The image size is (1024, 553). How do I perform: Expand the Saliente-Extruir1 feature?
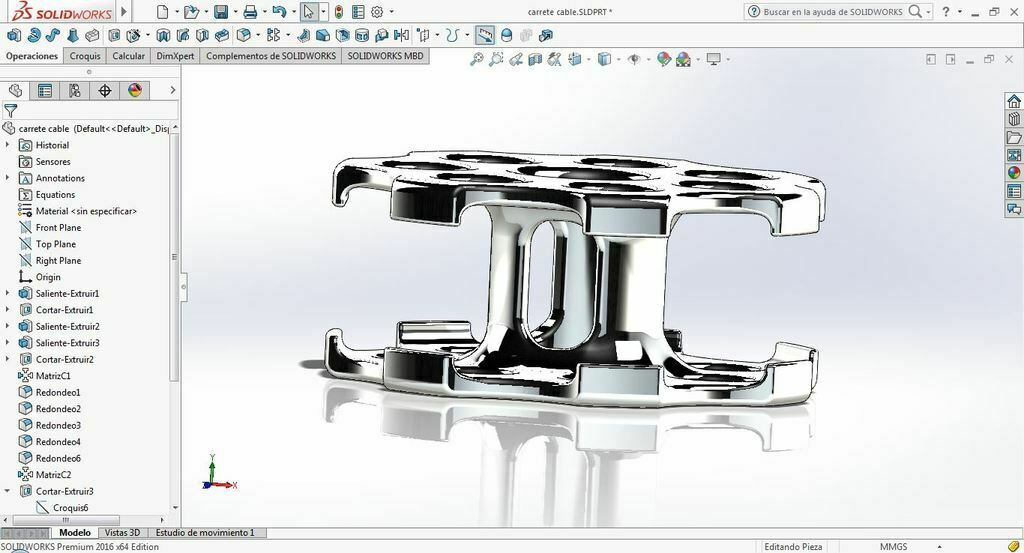pyautogui.click(x=7, y=293)
